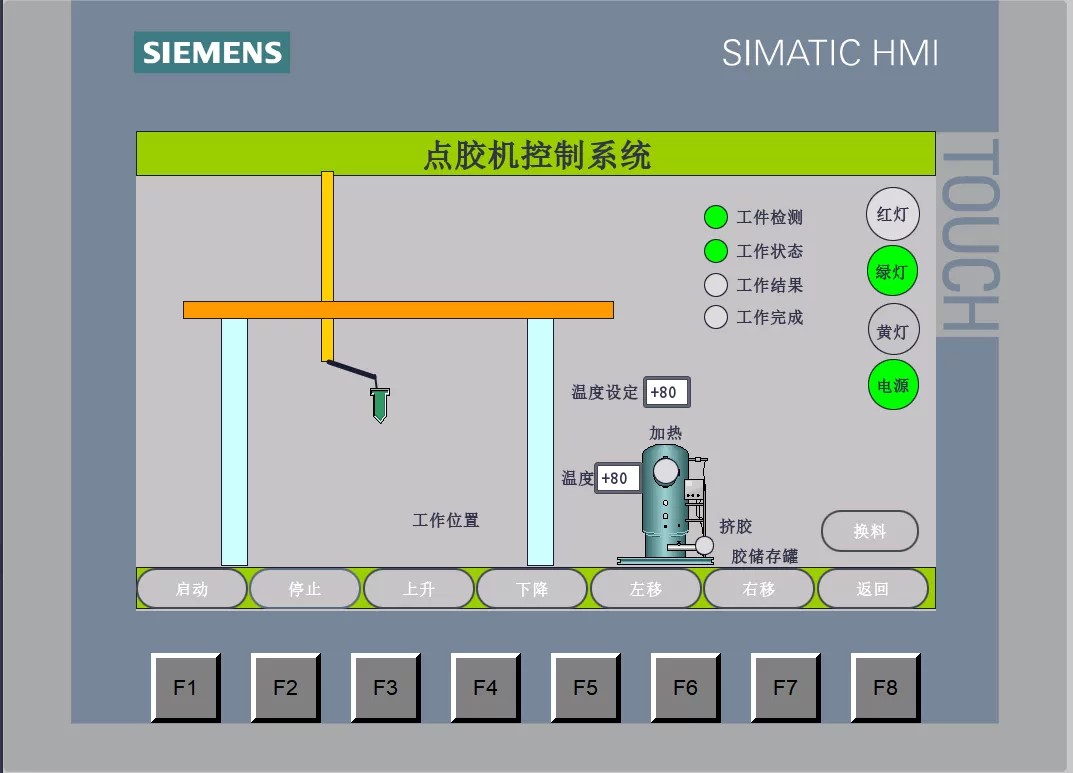The width and height of the screenshot is (1073, 773).
Task: Select the 左移 (Move Left) control
Action: click(645, 588)
